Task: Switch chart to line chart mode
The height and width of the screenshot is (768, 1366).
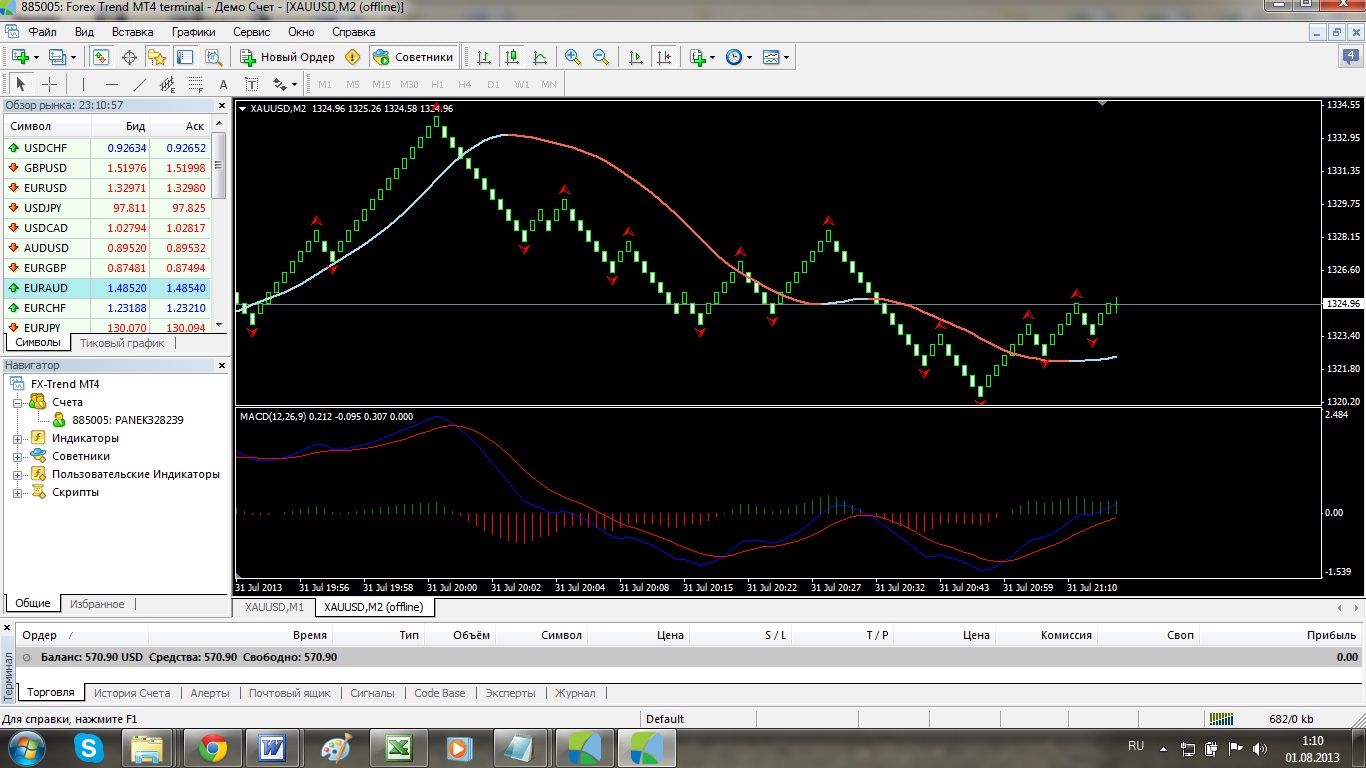Action: coord(540,57)
